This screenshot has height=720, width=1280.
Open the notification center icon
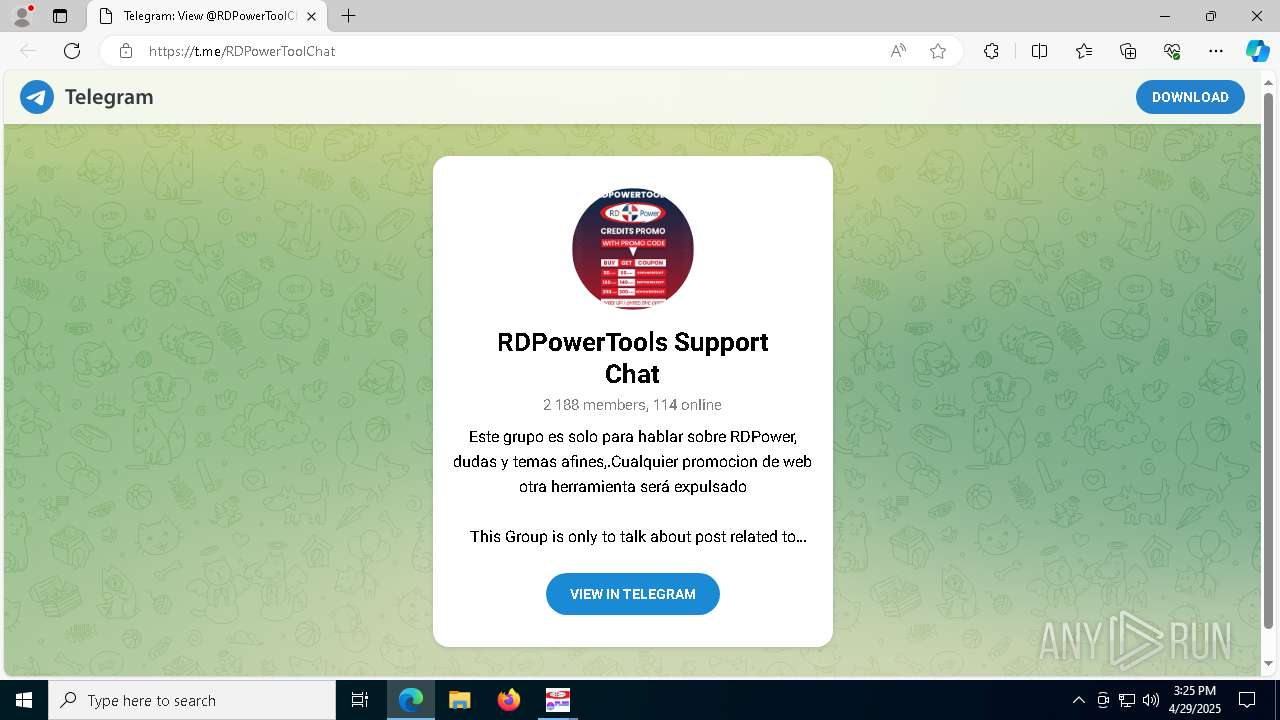[x=1247, y=700]
